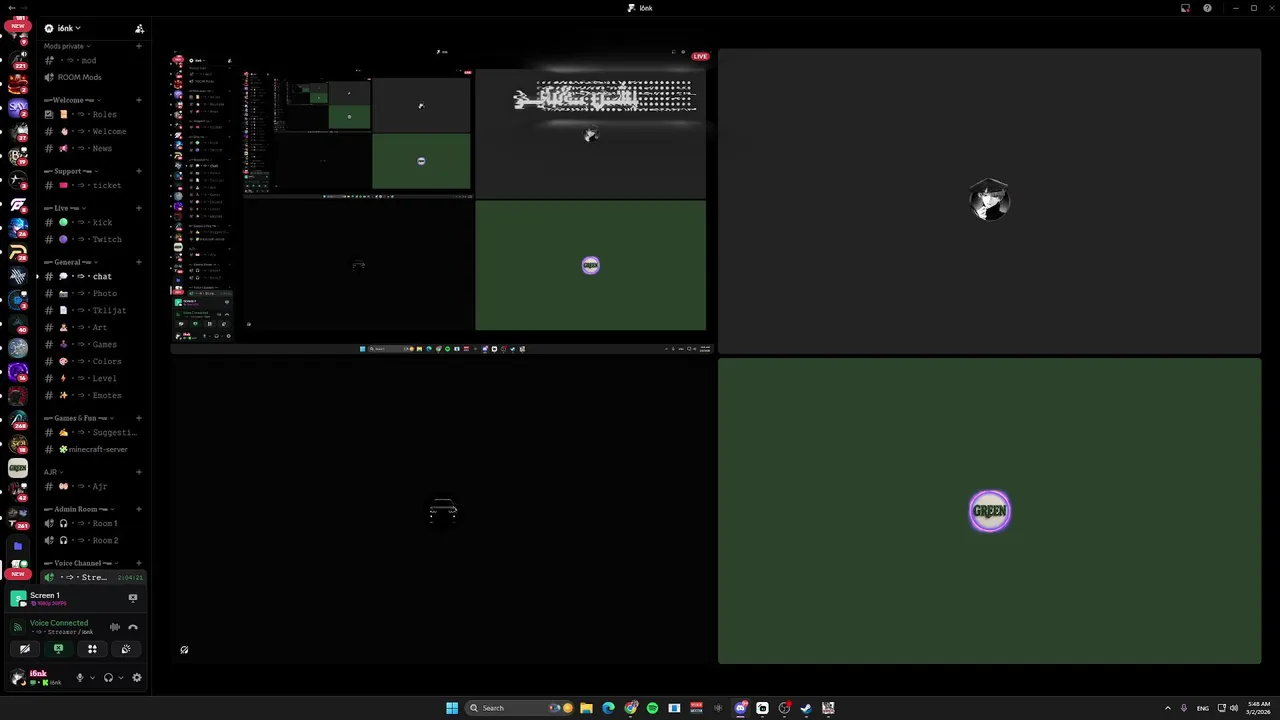Toggle the camera on
The image size is (1280, 720).
coord(25,649)
